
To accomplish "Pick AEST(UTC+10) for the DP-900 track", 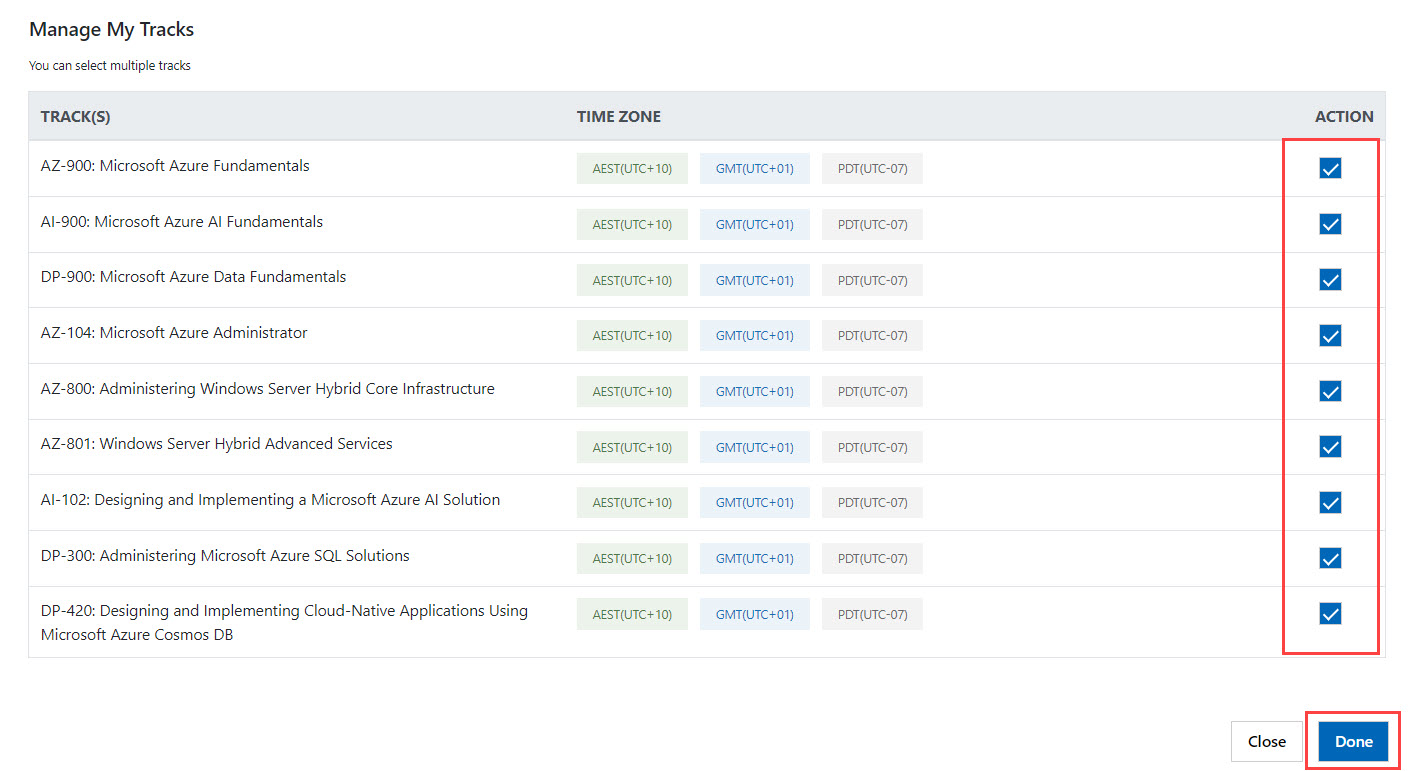I will click(632, 280).
